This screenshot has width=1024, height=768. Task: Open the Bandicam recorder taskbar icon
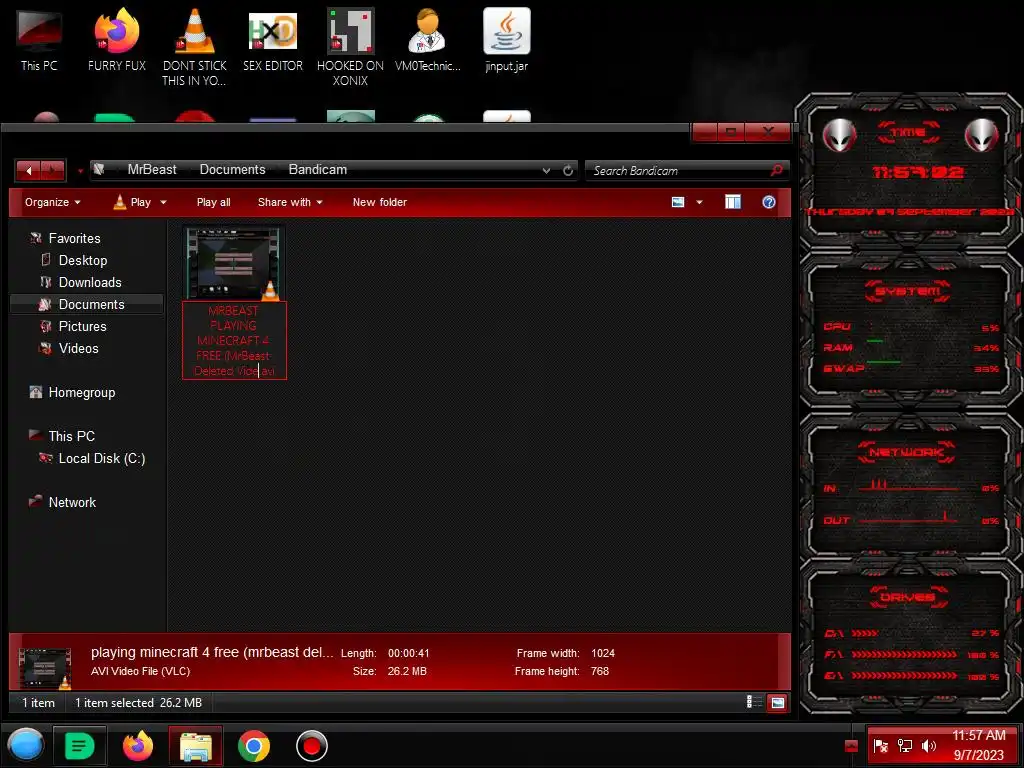[x=312, y=746]
